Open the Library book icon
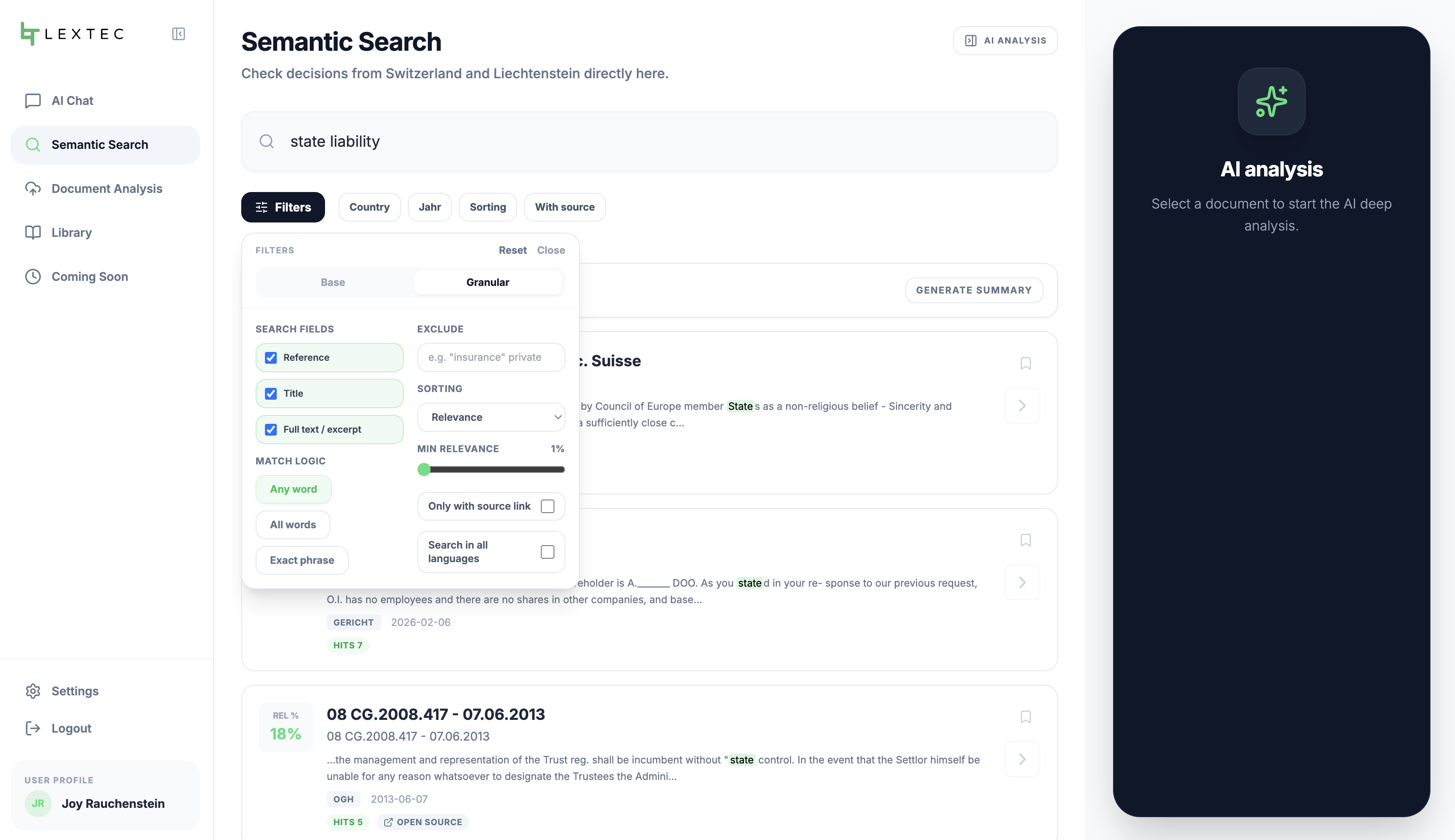The image size is (1455, 840). pos(33,233)
